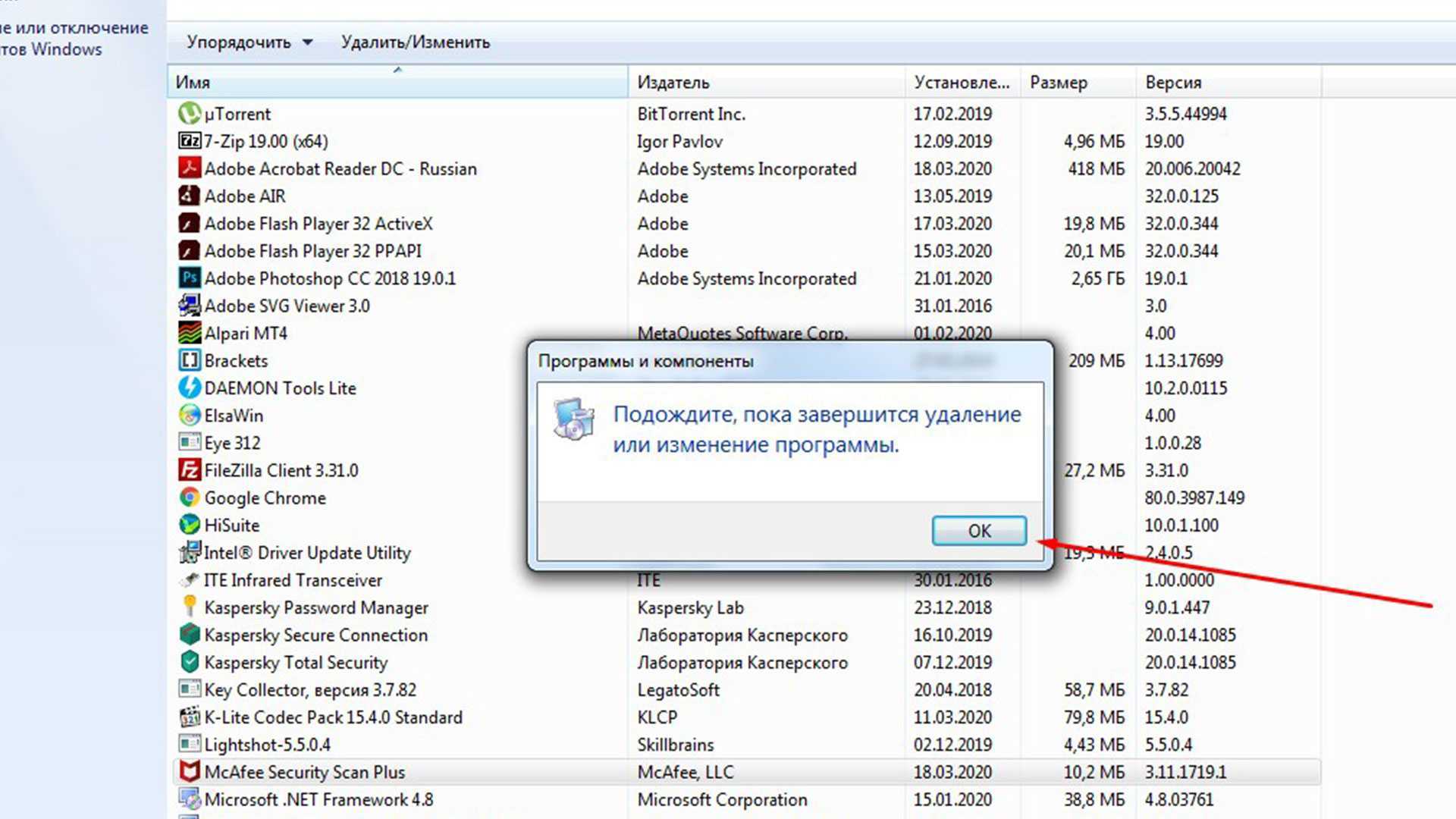Click the McAfee Security Scan Plus icon
Screen dimensions: 1456x819
(189, 772)
